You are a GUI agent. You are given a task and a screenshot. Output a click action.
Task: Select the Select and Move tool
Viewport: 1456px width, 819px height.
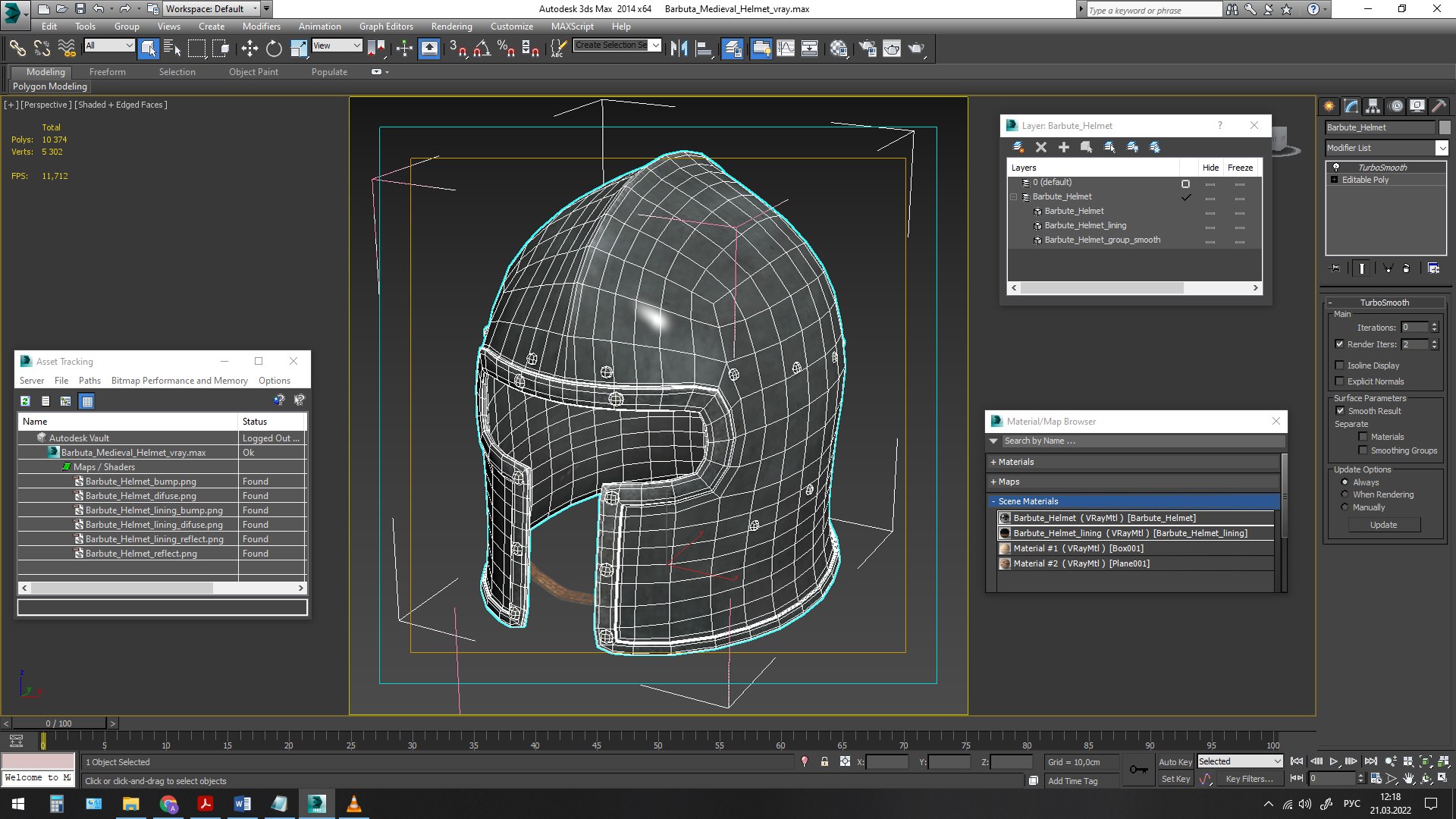click(x=249, y=49)
